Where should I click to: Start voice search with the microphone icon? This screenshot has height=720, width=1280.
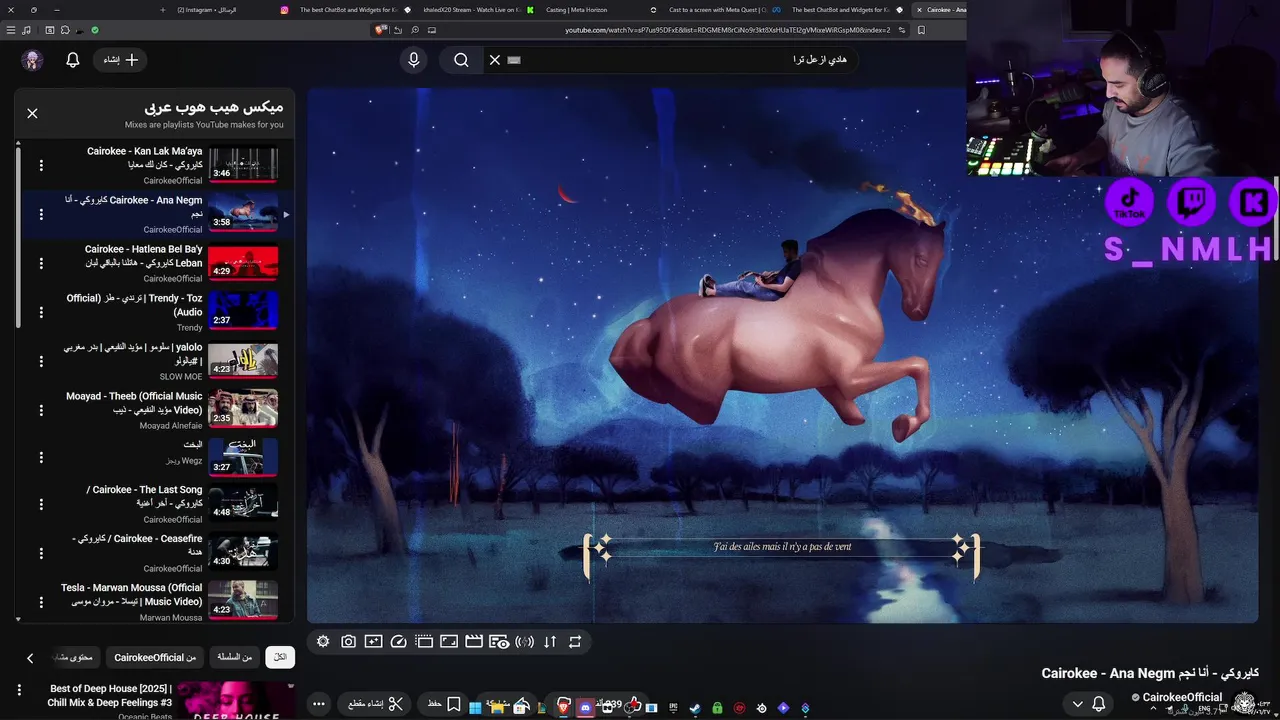click(414, 60)
